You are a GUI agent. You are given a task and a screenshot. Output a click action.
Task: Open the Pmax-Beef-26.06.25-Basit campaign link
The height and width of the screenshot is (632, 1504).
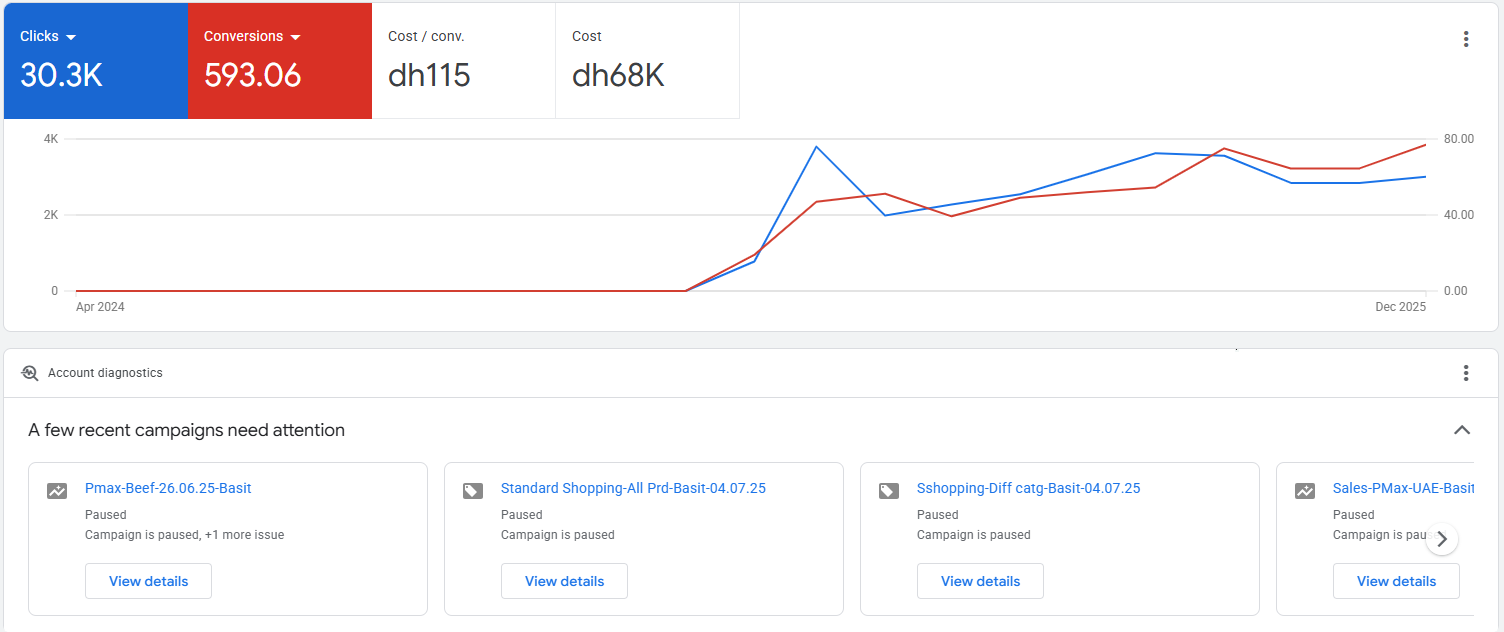click(x=168, y=489)
